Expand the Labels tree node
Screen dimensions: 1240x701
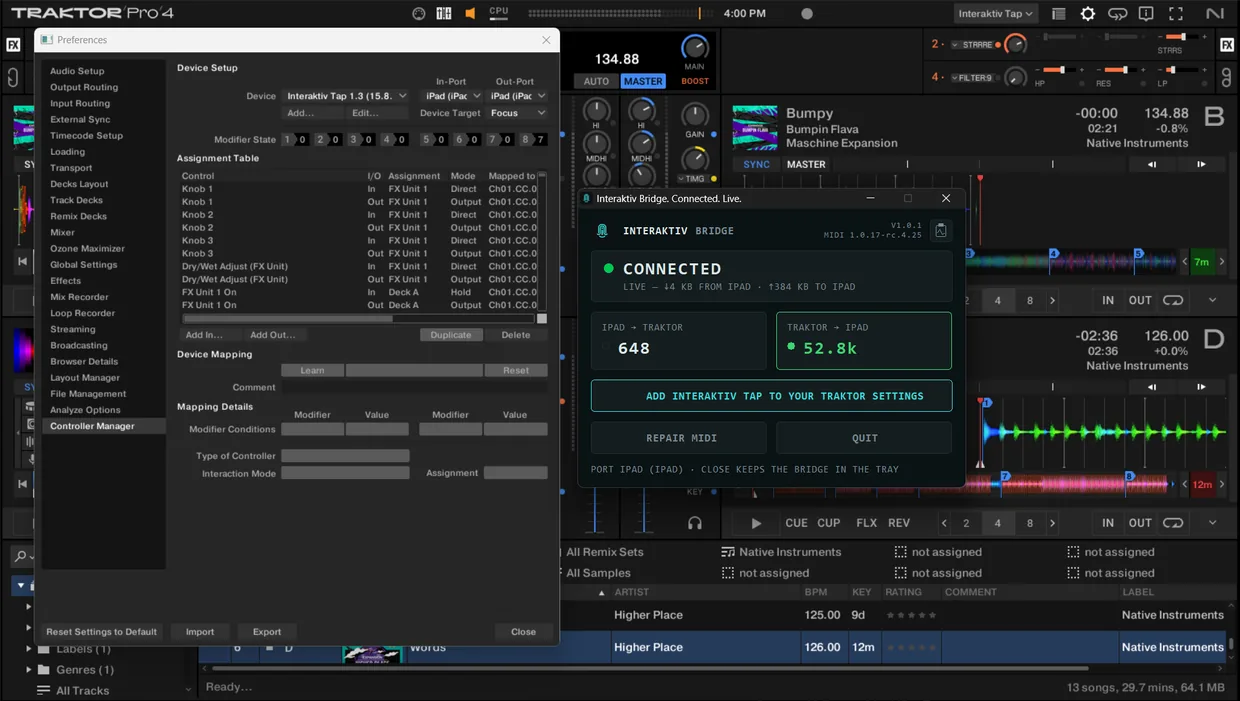click(28, 649)
